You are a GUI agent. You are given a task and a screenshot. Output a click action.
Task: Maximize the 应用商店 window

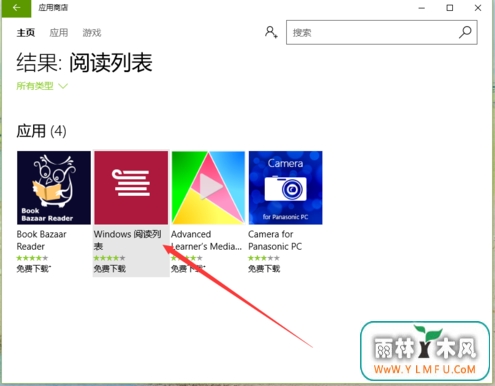[x=450, y=8]
